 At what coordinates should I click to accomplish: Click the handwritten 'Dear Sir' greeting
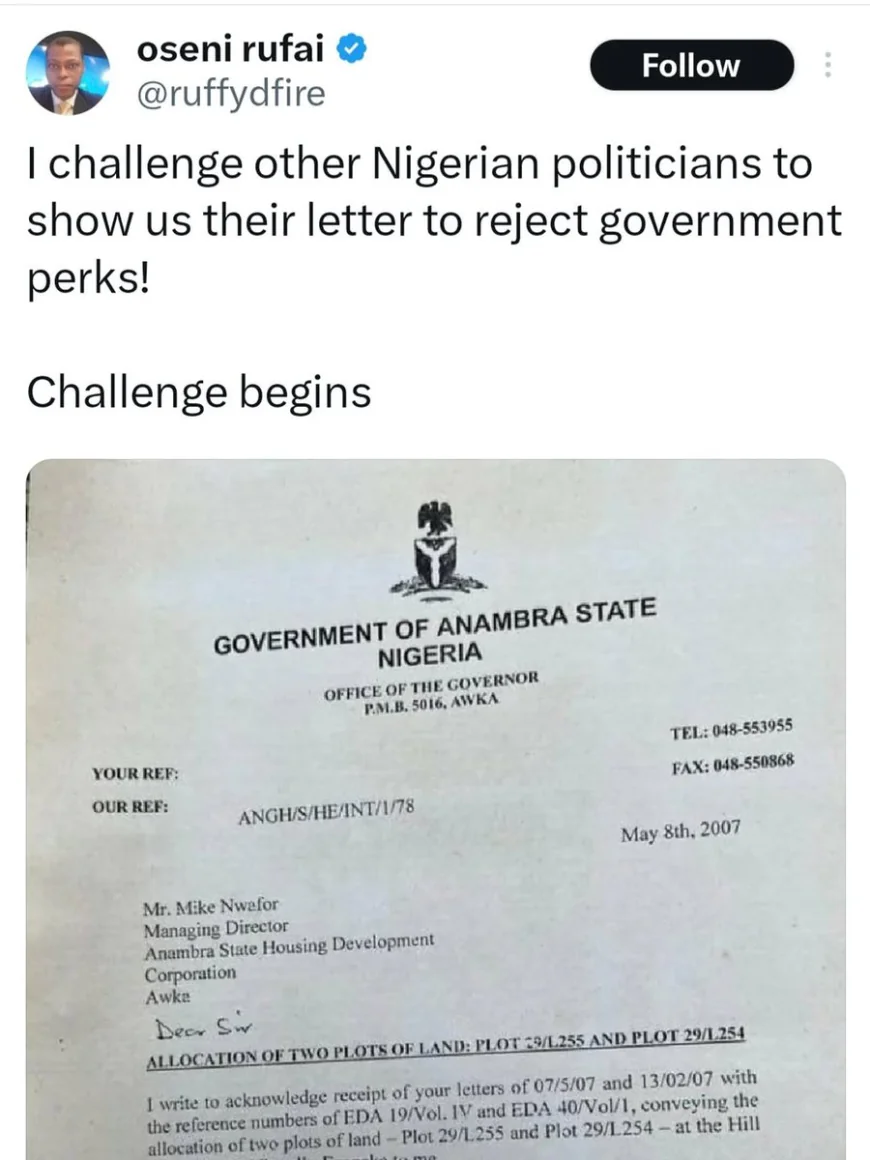coord(203,1028)
